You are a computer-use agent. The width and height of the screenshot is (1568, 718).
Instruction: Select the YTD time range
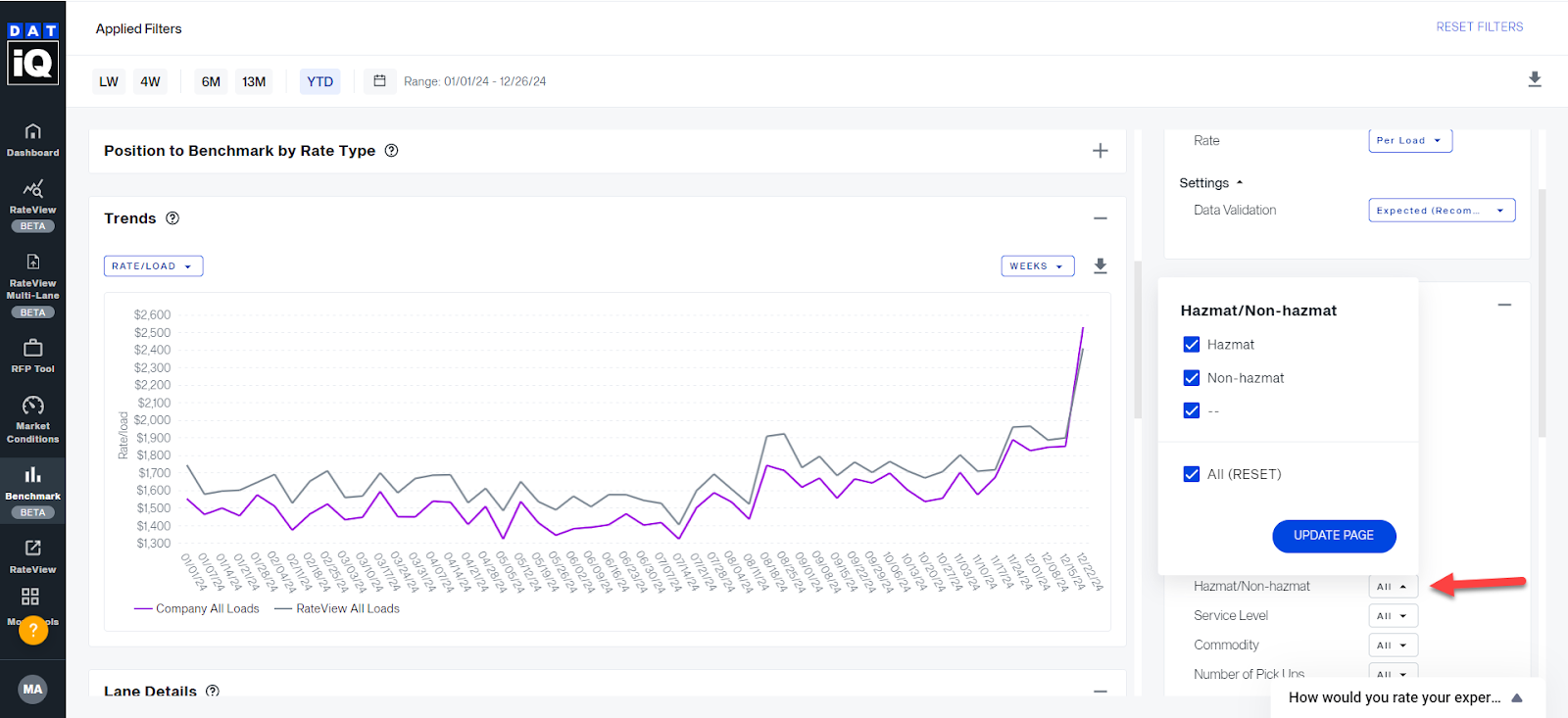[319, 81]
